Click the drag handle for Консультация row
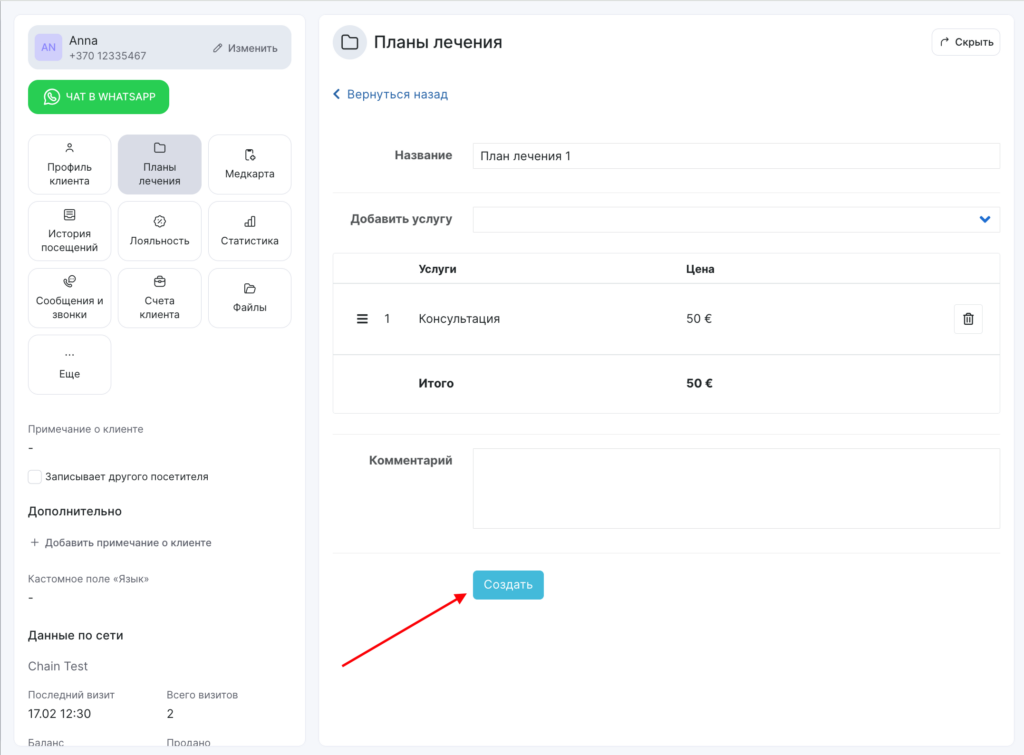1024x755 pixels. (363, 319)
